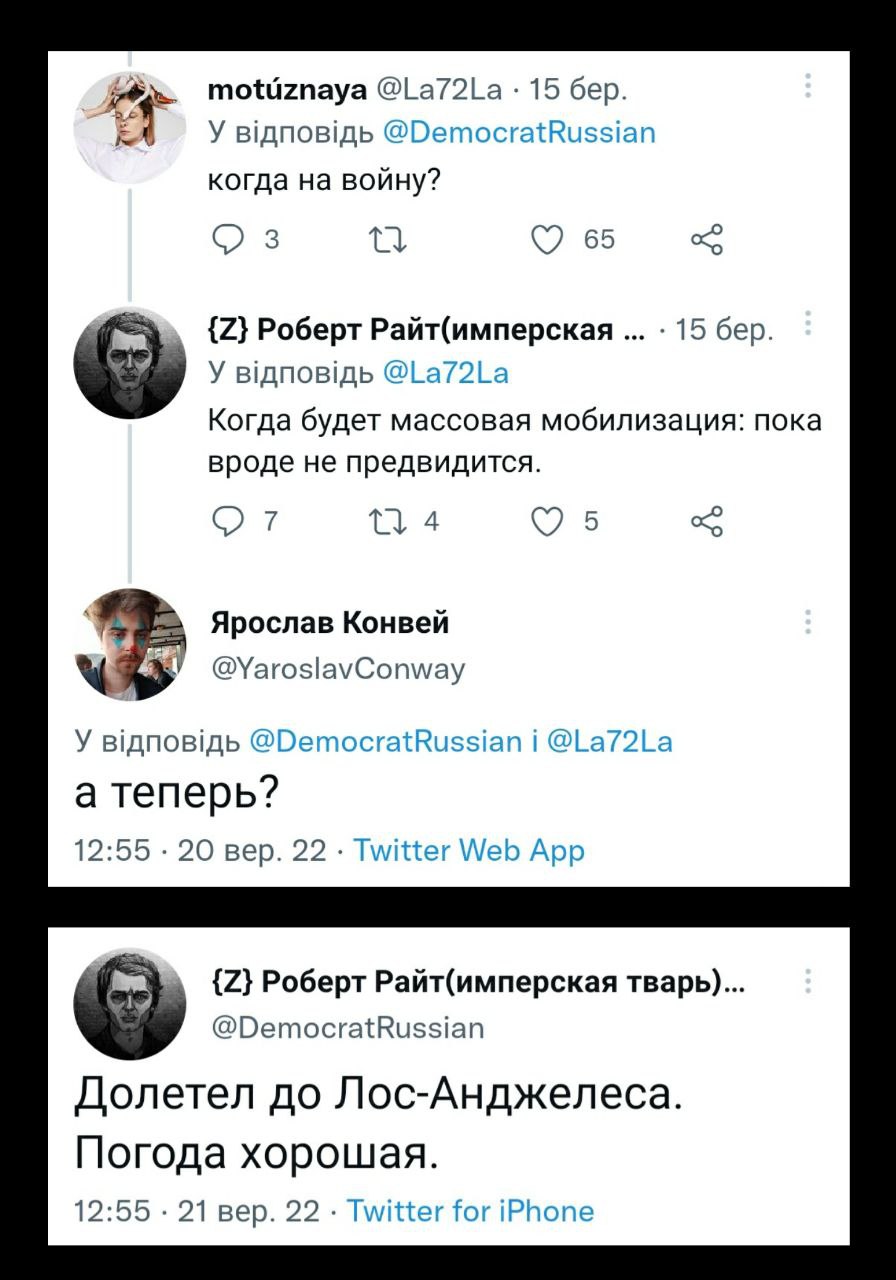The width and height of the screenshot is (896, 1280).
Task: Reply to motúznaya's tweet
Action: [228, 240]
